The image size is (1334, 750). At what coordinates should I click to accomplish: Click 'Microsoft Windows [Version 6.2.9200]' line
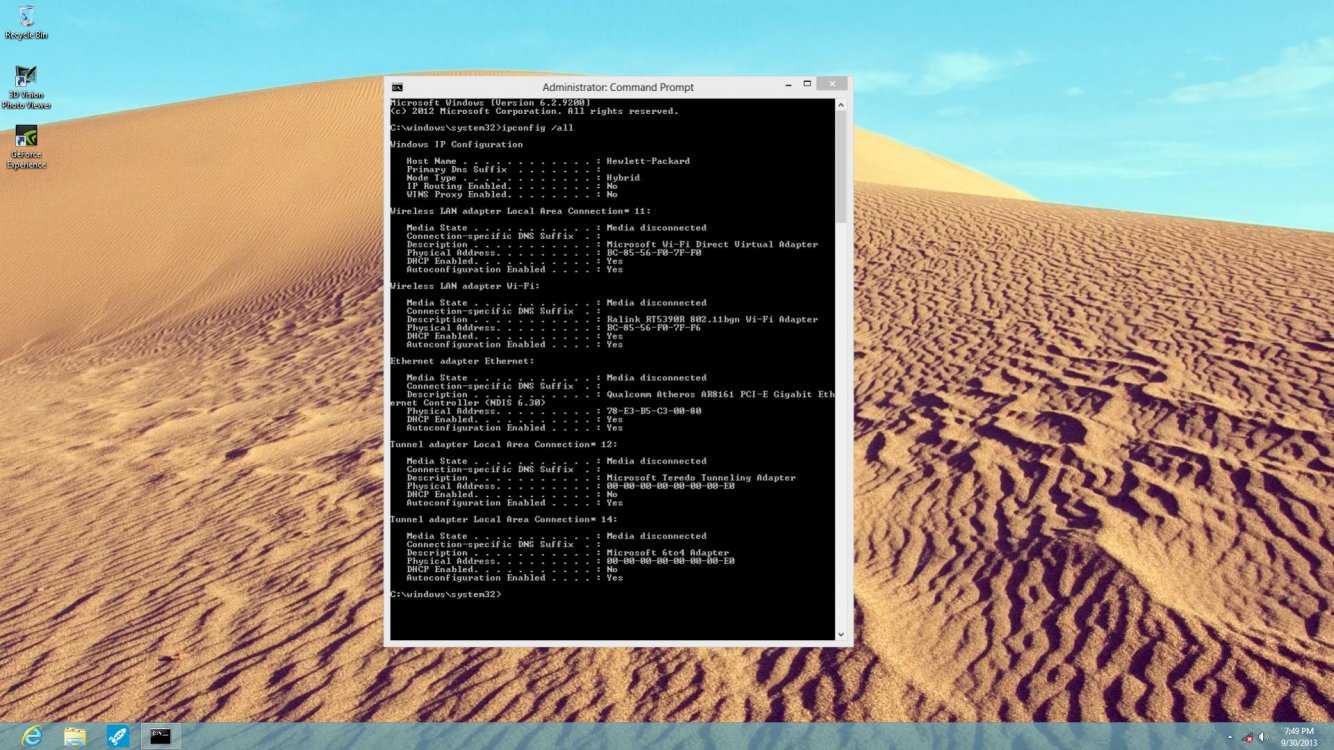(x=490, y=103)
